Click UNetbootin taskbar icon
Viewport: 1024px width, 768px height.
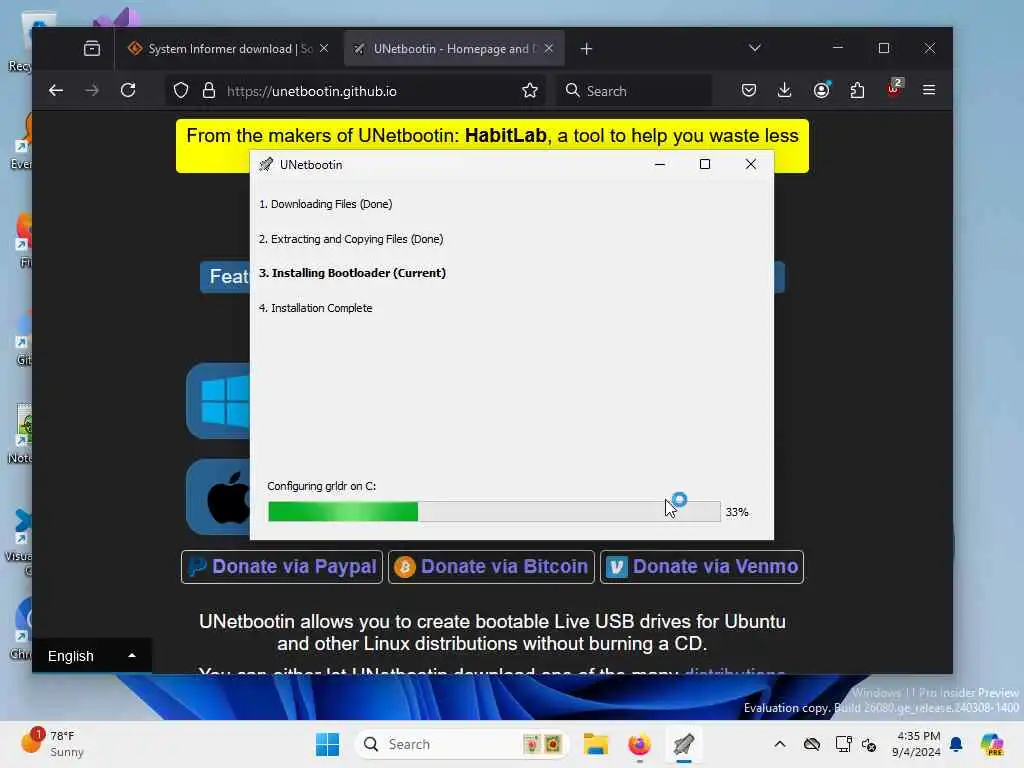[x=684, y=744]
